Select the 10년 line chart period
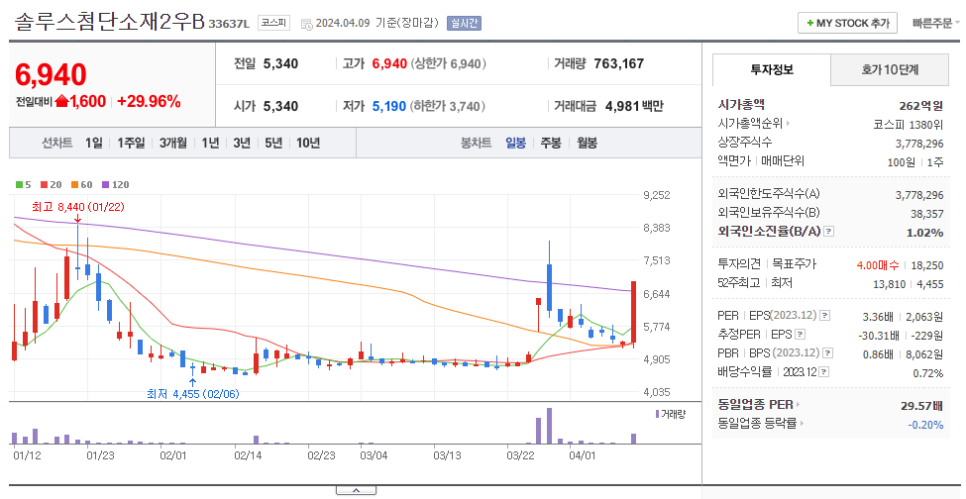966x499 pixels. (x=308, y=143)
